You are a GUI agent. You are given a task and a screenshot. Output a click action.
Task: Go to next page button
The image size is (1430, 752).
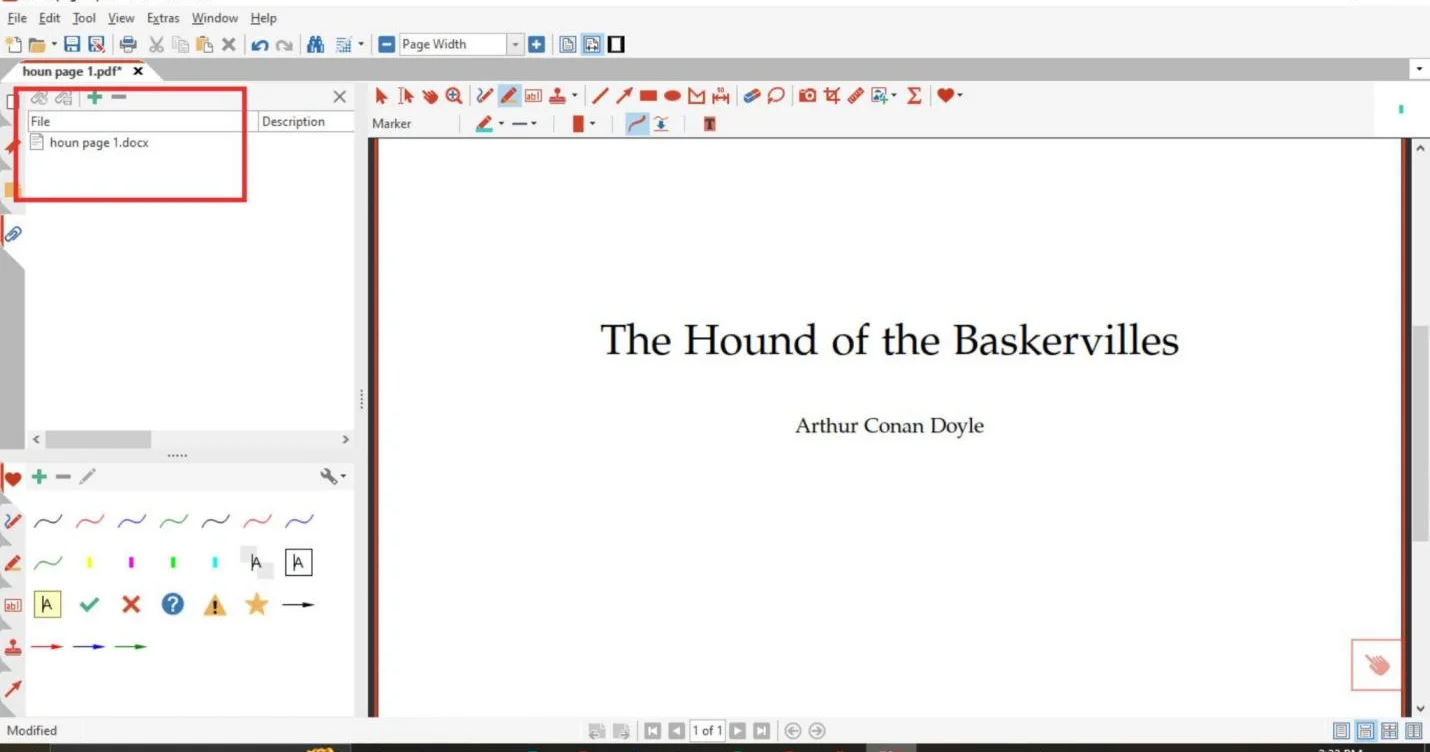point(738,731)
